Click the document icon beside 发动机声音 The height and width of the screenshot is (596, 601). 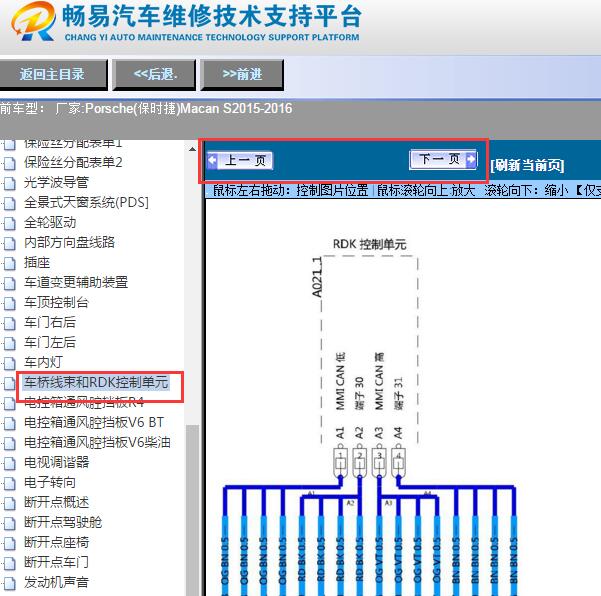tap(10, 583)
